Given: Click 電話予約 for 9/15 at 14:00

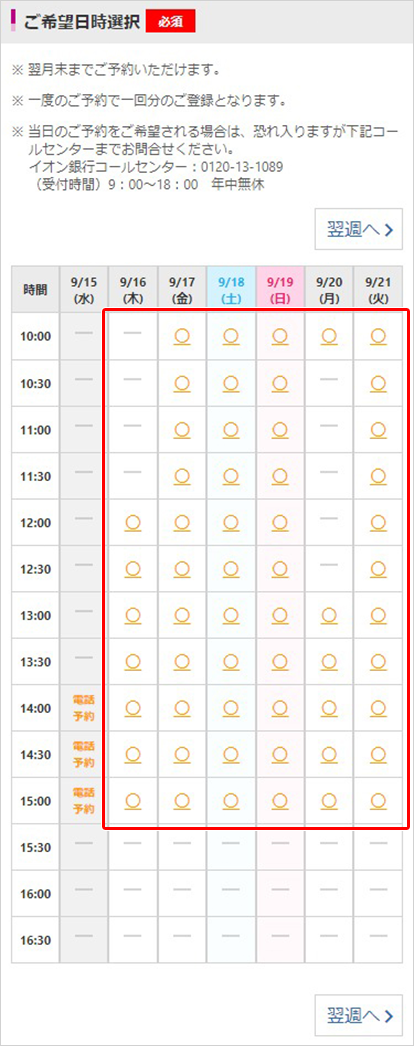Looking at the screenshot, I should pos(84,708).
